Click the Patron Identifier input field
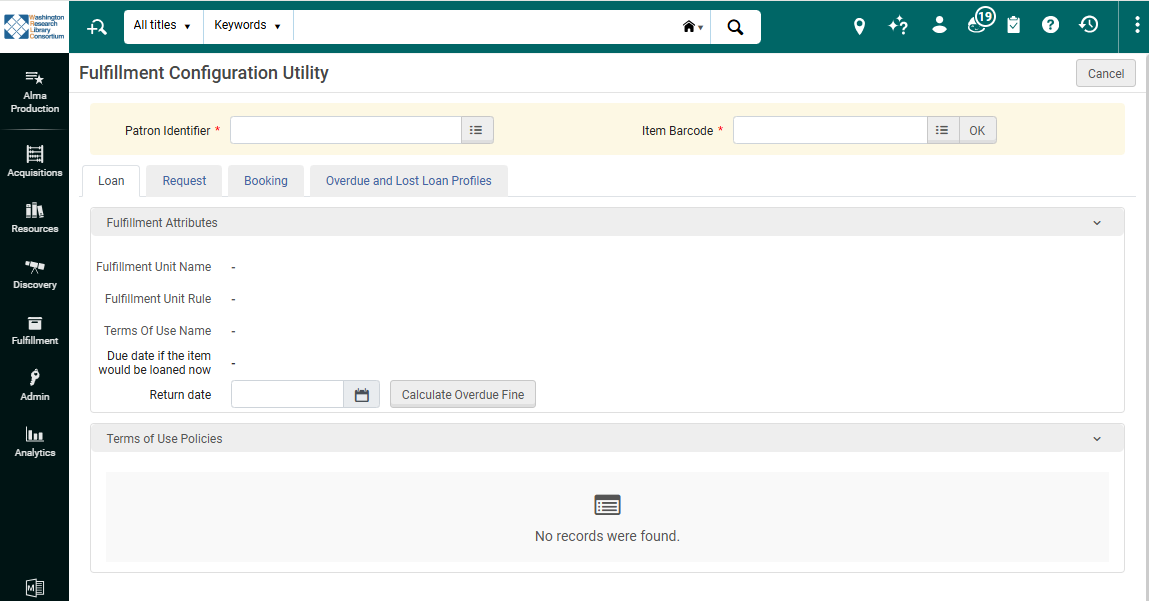Viewport: 1149px width, 601px height. click(345, 130)
